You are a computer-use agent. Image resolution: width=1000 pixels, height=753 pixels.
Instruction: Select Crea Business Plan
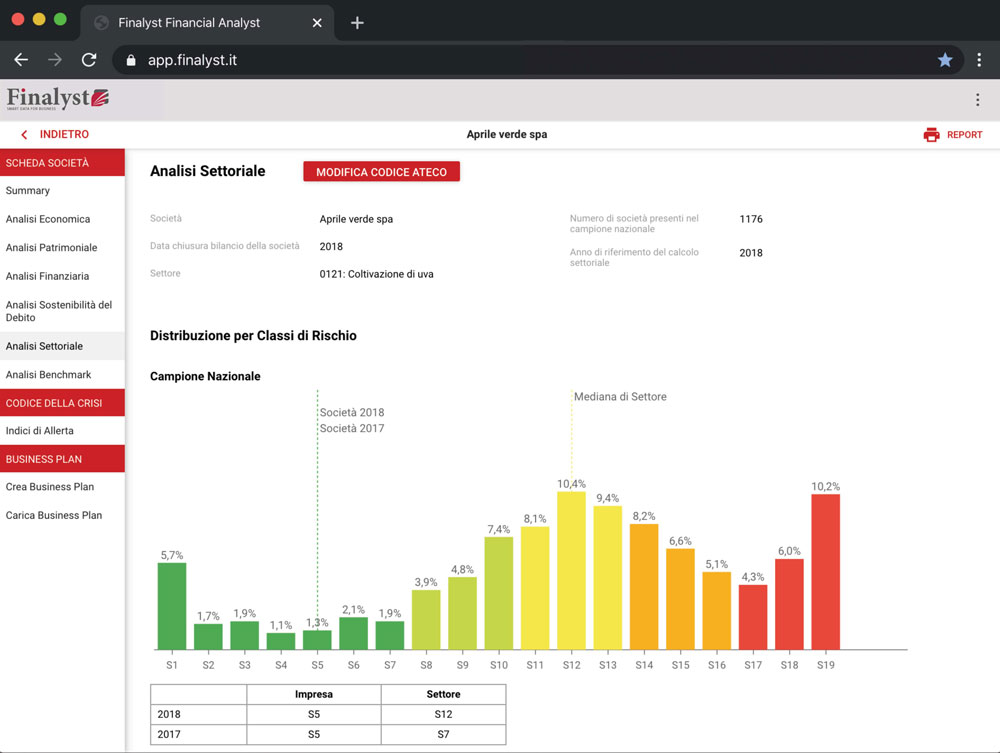pyautogui.click(x=50, y=487)
